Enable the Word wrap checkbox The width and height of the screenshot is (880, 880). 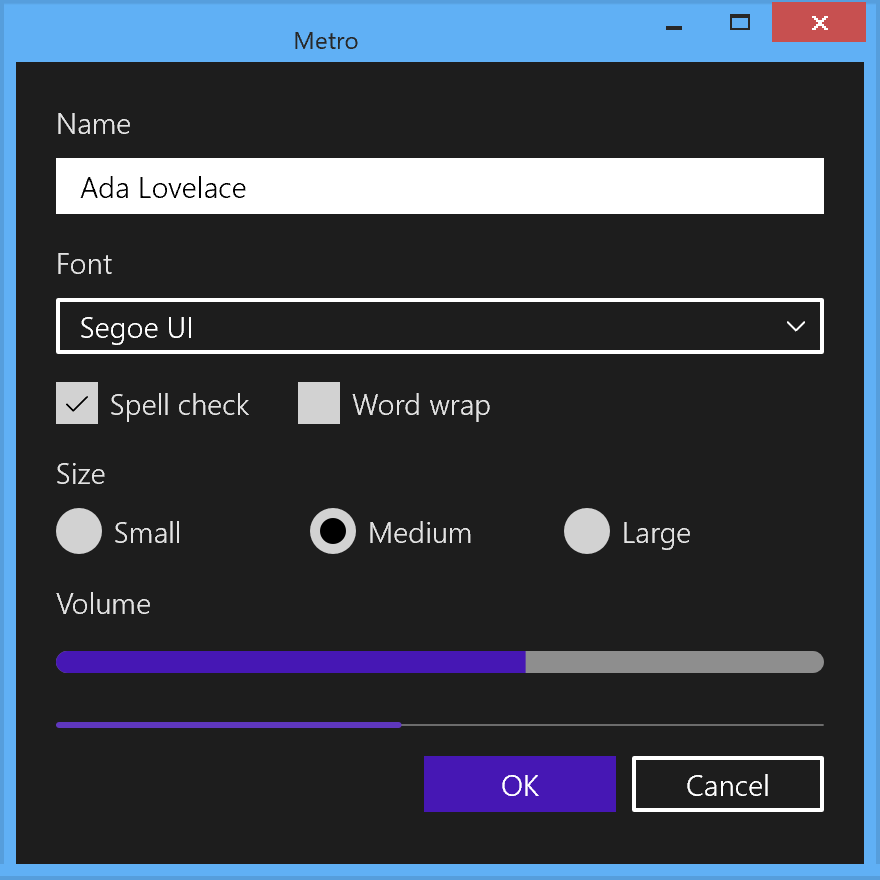point(319,403)
